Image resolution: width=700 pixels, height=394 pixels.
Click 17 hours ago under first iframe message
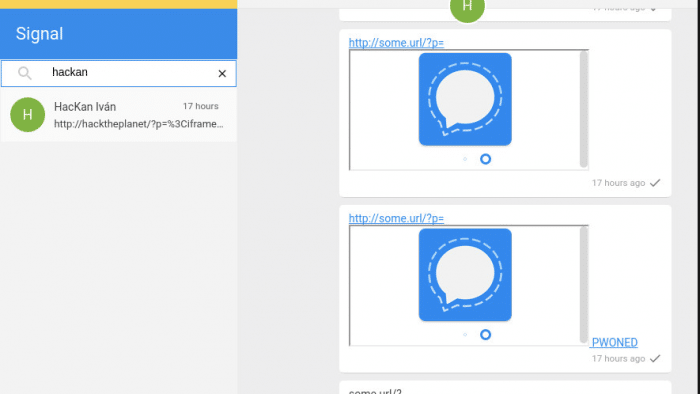(x=618, y=183)
